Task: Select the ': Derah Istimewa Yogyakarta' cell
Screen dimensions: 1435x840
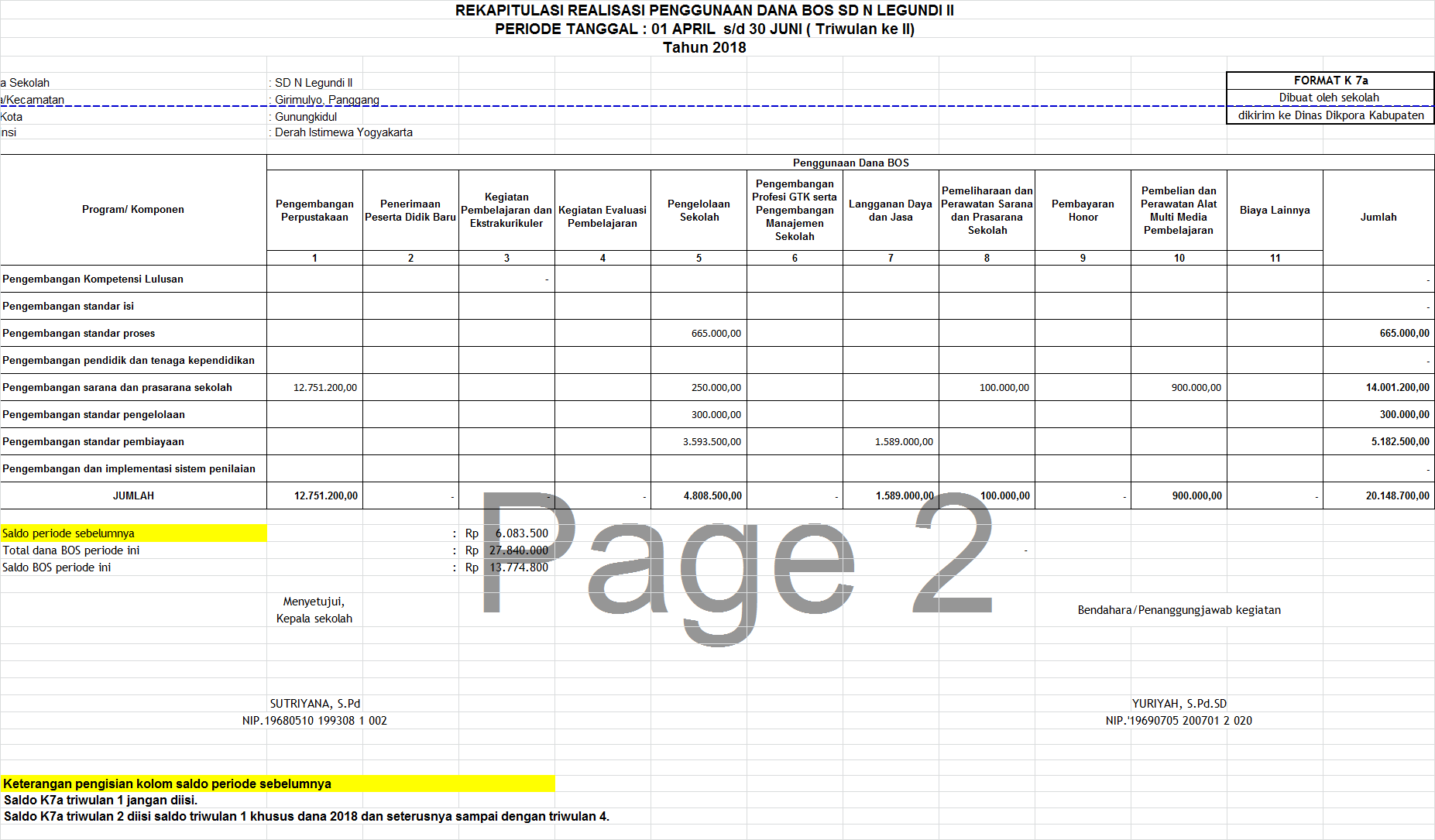Action: pyautogui.click(x=341, y=132)
